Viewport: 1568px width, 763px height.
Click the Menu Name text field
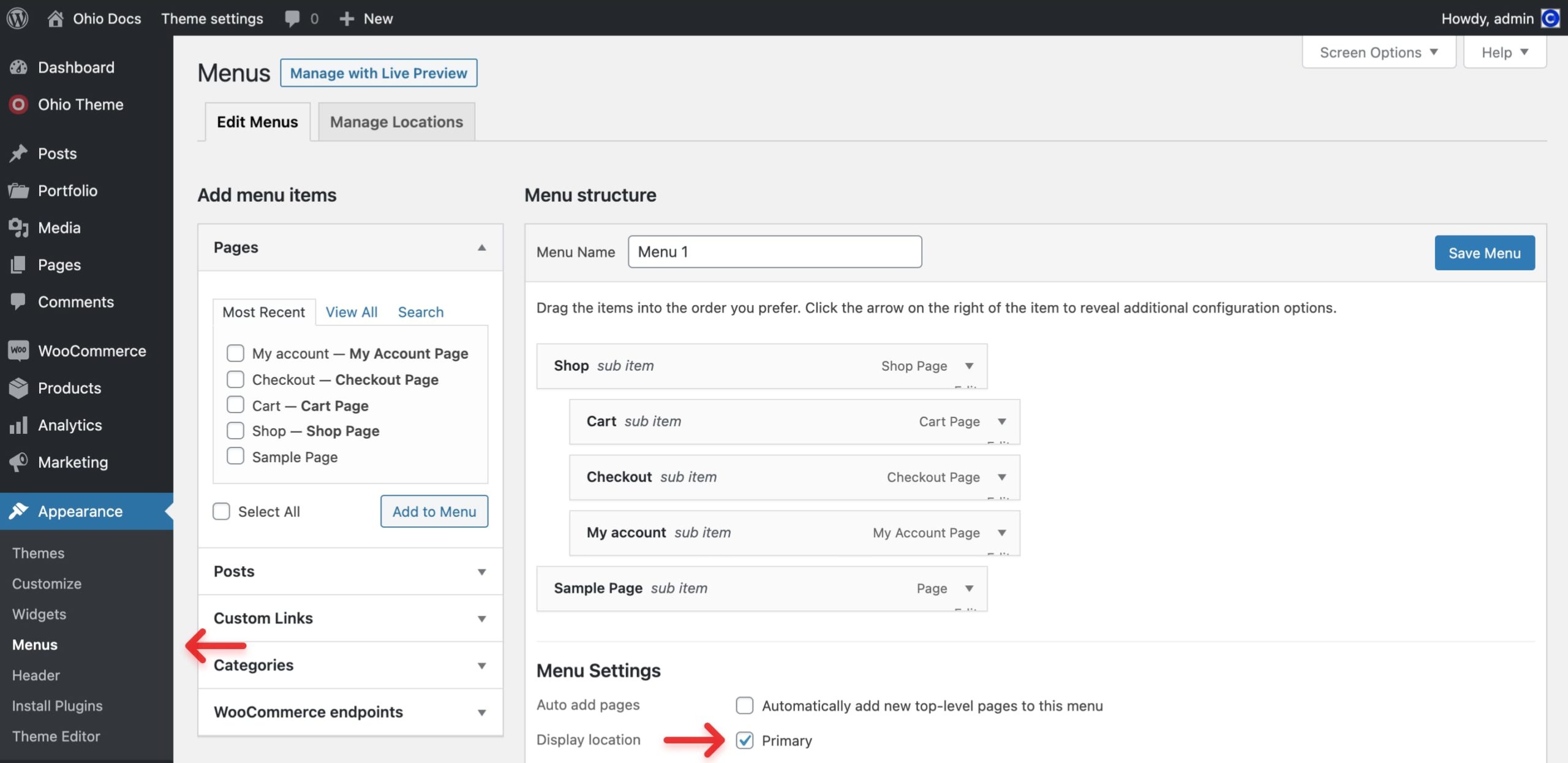pos(774,252)
